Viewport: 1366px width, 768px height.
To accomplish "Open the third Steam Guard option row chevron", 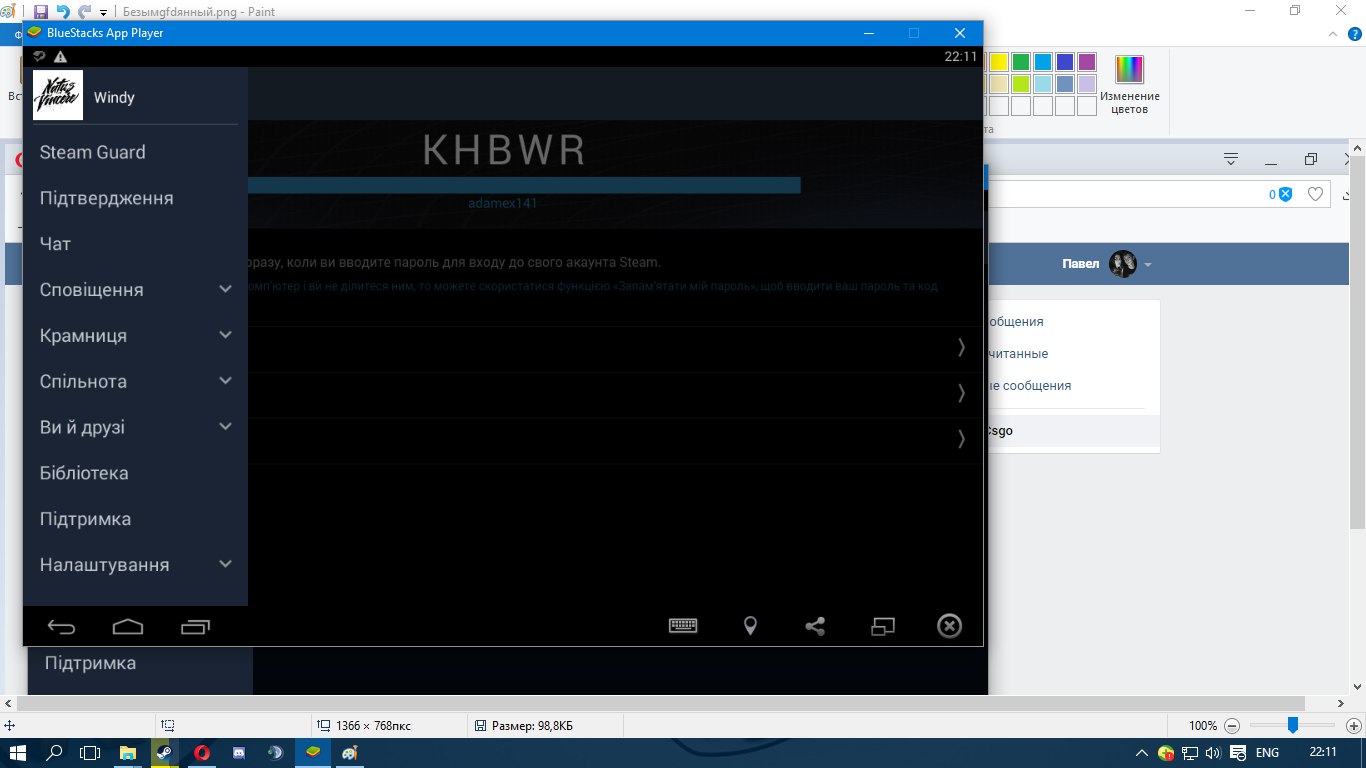I will click(961, 439).
